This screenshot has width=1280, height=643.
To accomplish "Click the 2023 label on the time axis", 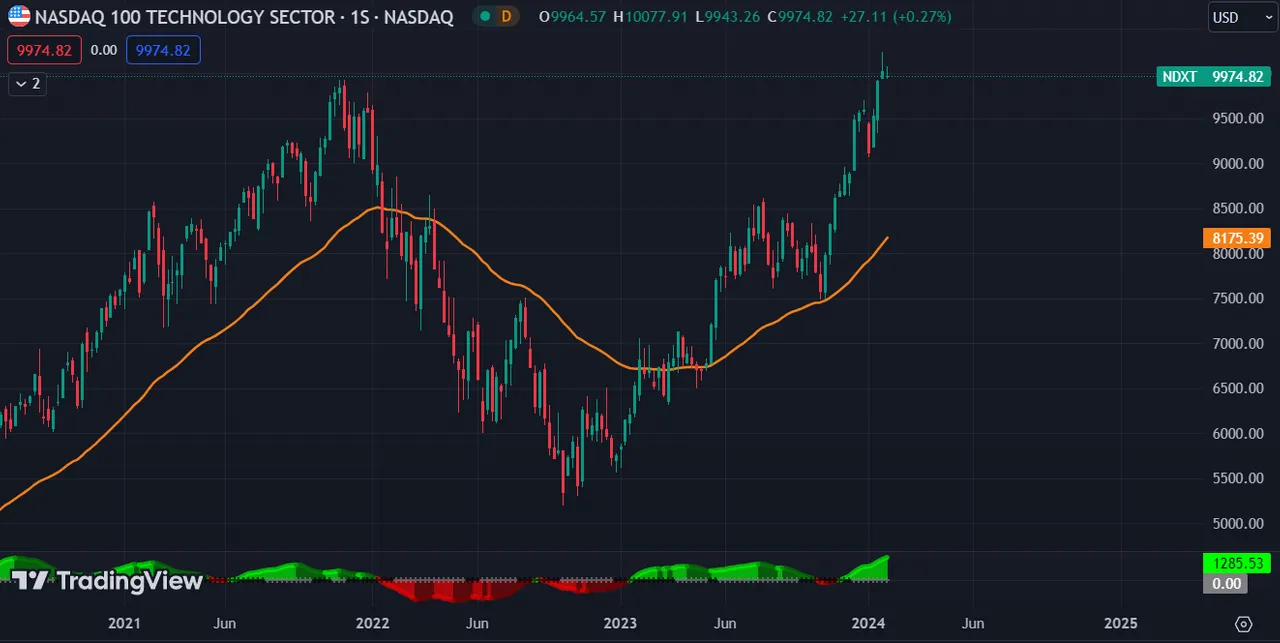I will point(620,623).
